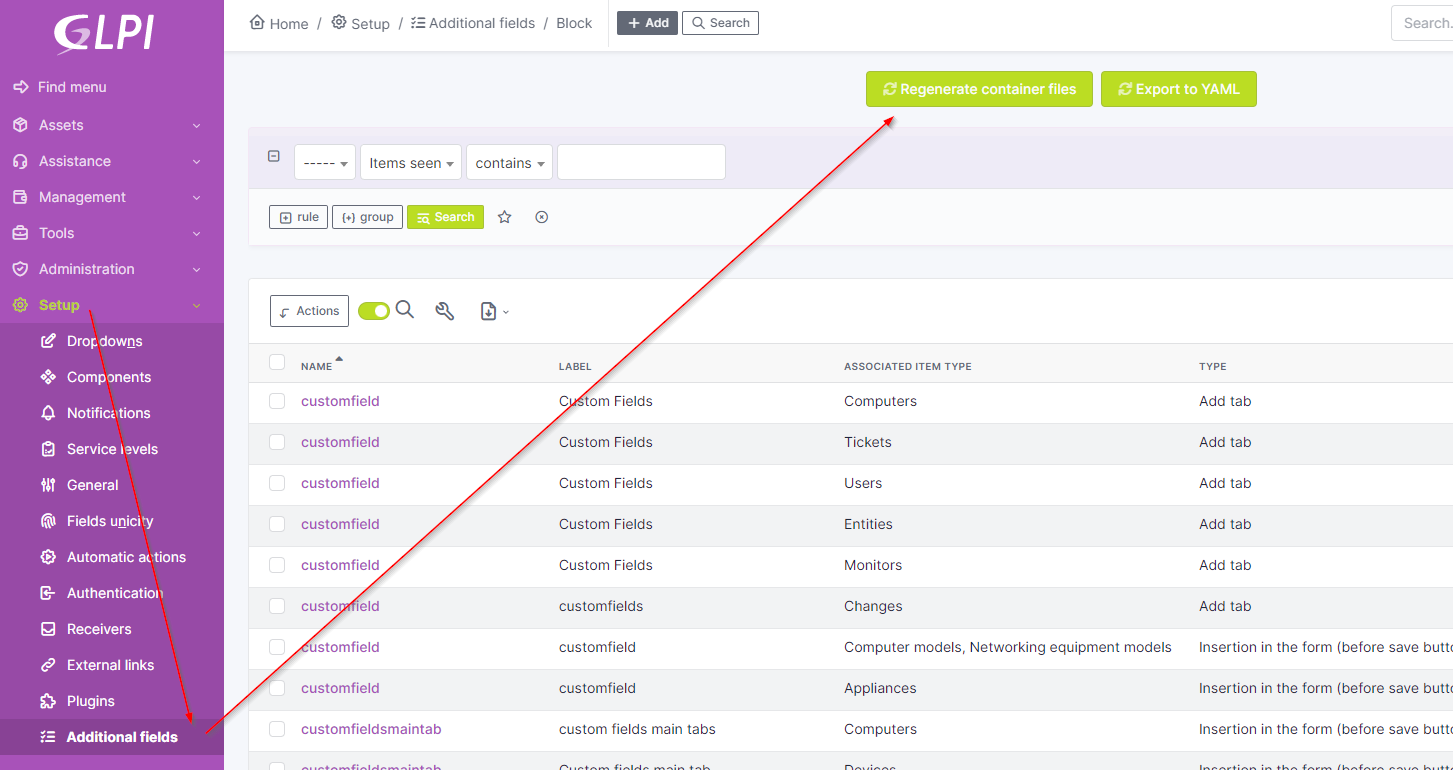Open the search magnifier in the results toolbar
1453x770 pixels.
(405, 310)
